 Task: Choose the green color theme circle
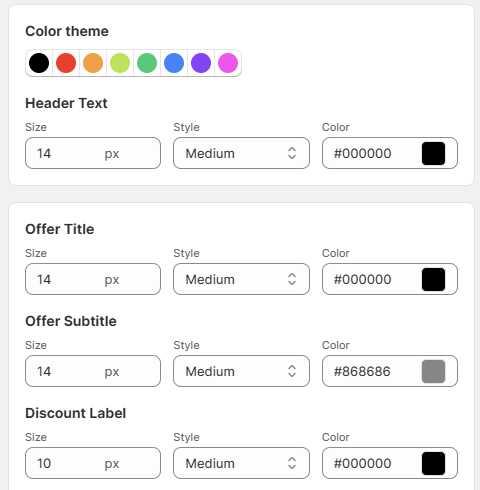pyautogui.click(x=147, y=63)
